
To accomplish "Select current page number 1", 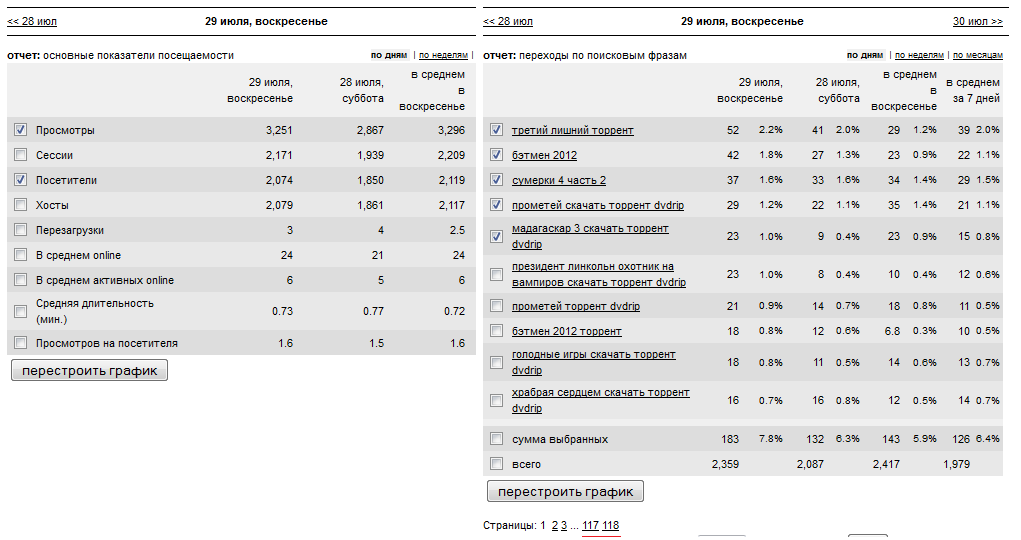I will pos(543,526).
